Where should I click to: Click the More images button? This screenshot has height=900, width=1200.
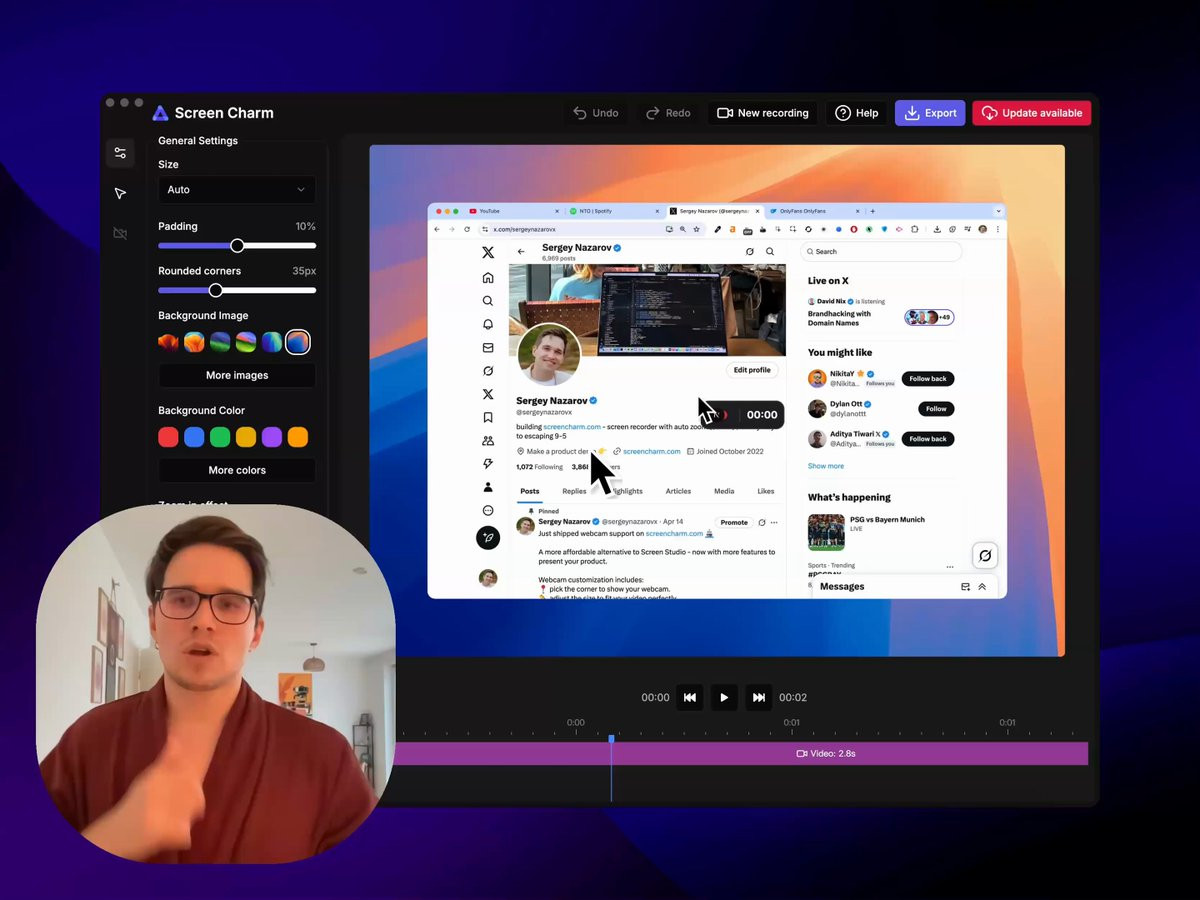(237, 375)
